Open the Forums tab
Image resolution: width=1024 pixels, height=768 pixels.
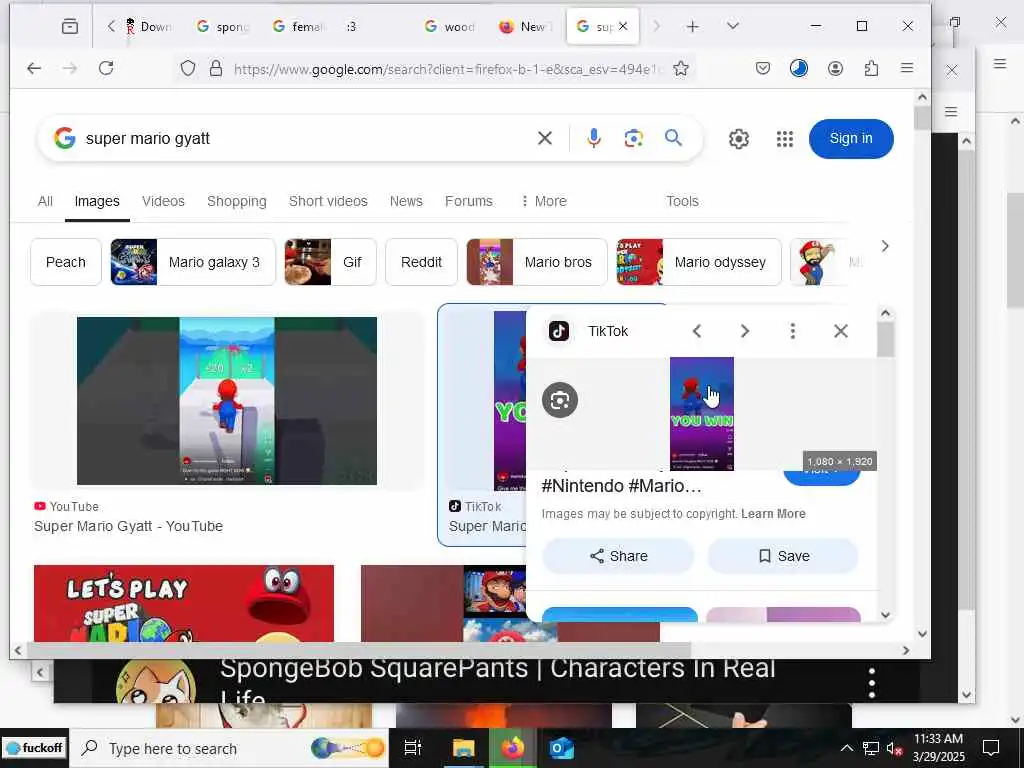pos(468,201)
